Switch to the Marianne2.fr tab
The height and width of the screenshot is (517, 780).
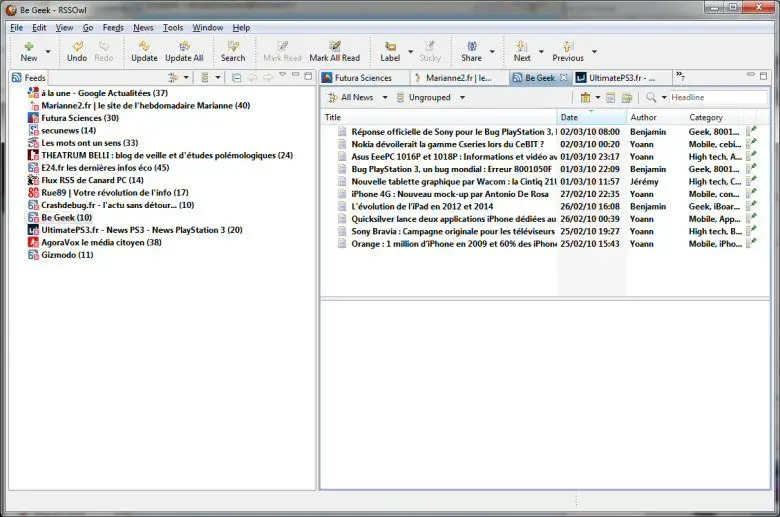click(x=458, y=78)
